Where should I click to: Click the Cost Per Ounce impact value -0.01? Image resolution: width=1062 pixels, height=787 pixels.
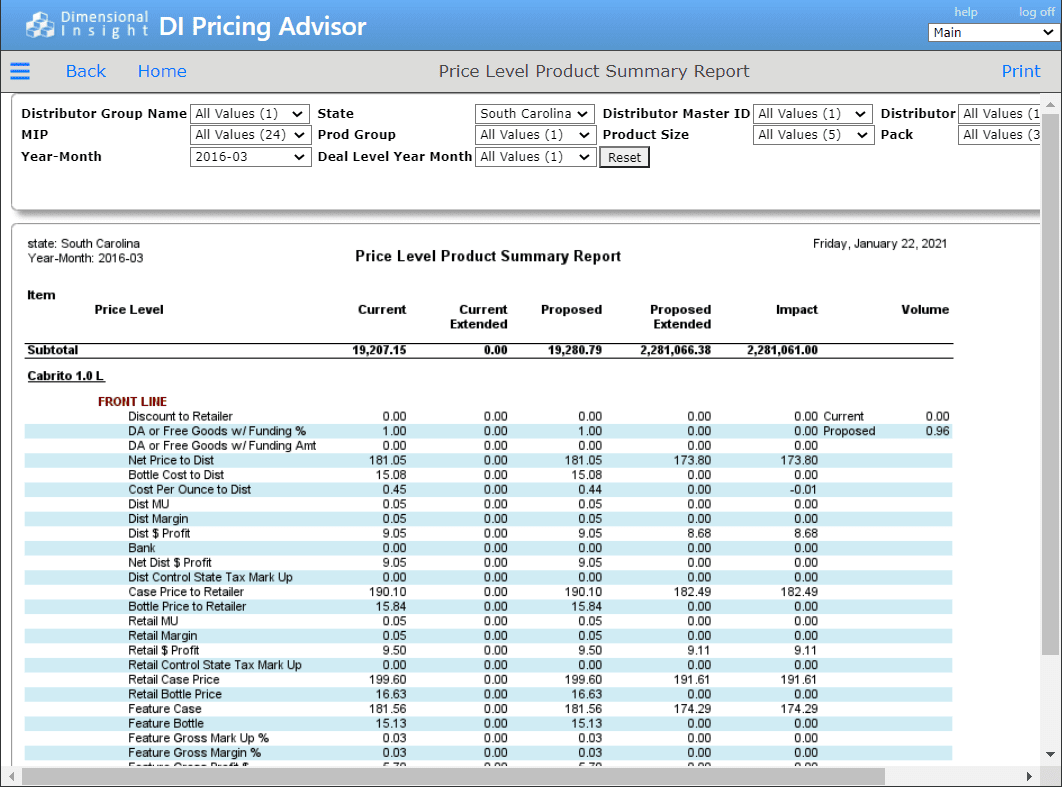tap(804, 490)
